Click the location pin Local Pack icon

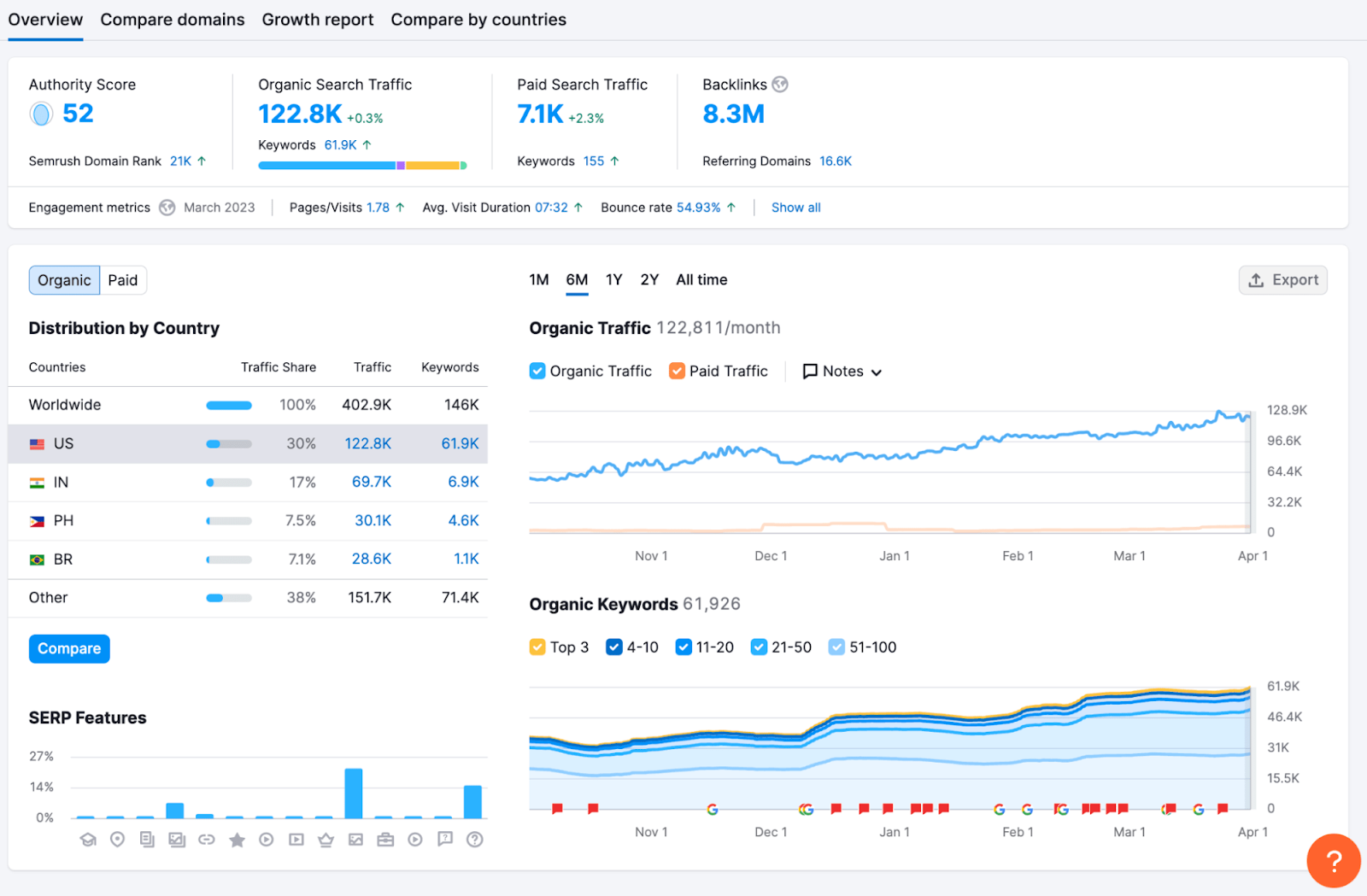pos(118,840)
